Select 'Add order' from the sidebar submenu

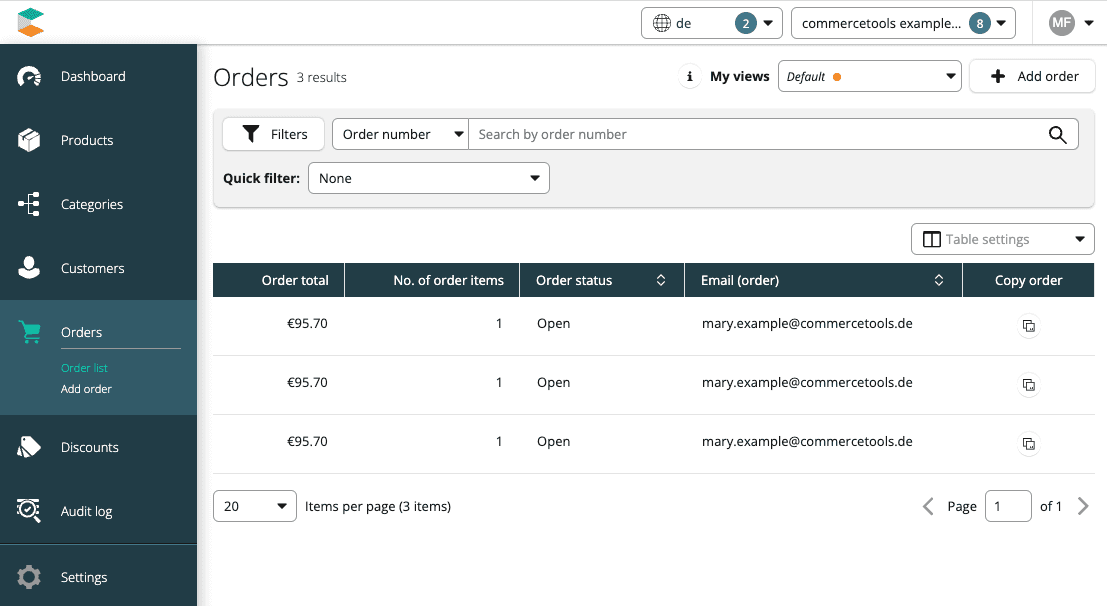[86, 389]
